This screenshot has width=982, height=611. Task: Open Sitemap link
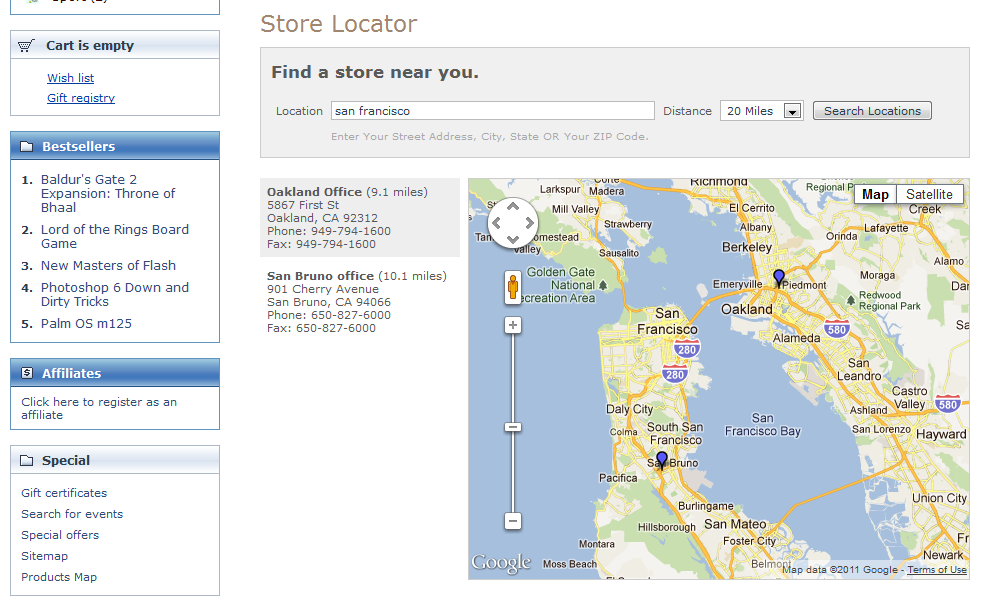click(x=44, y=556)
